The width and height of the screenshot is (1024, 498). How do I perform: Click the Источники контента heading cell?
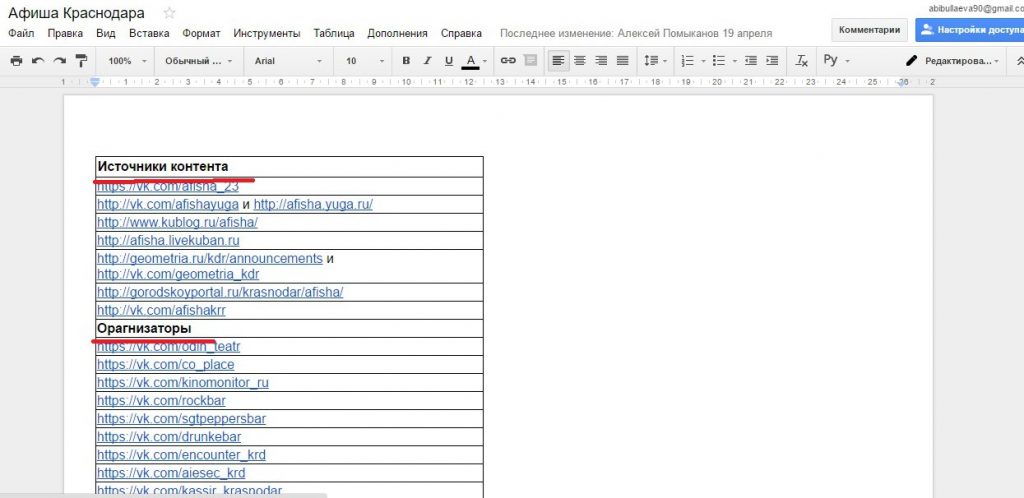point(289,167)
